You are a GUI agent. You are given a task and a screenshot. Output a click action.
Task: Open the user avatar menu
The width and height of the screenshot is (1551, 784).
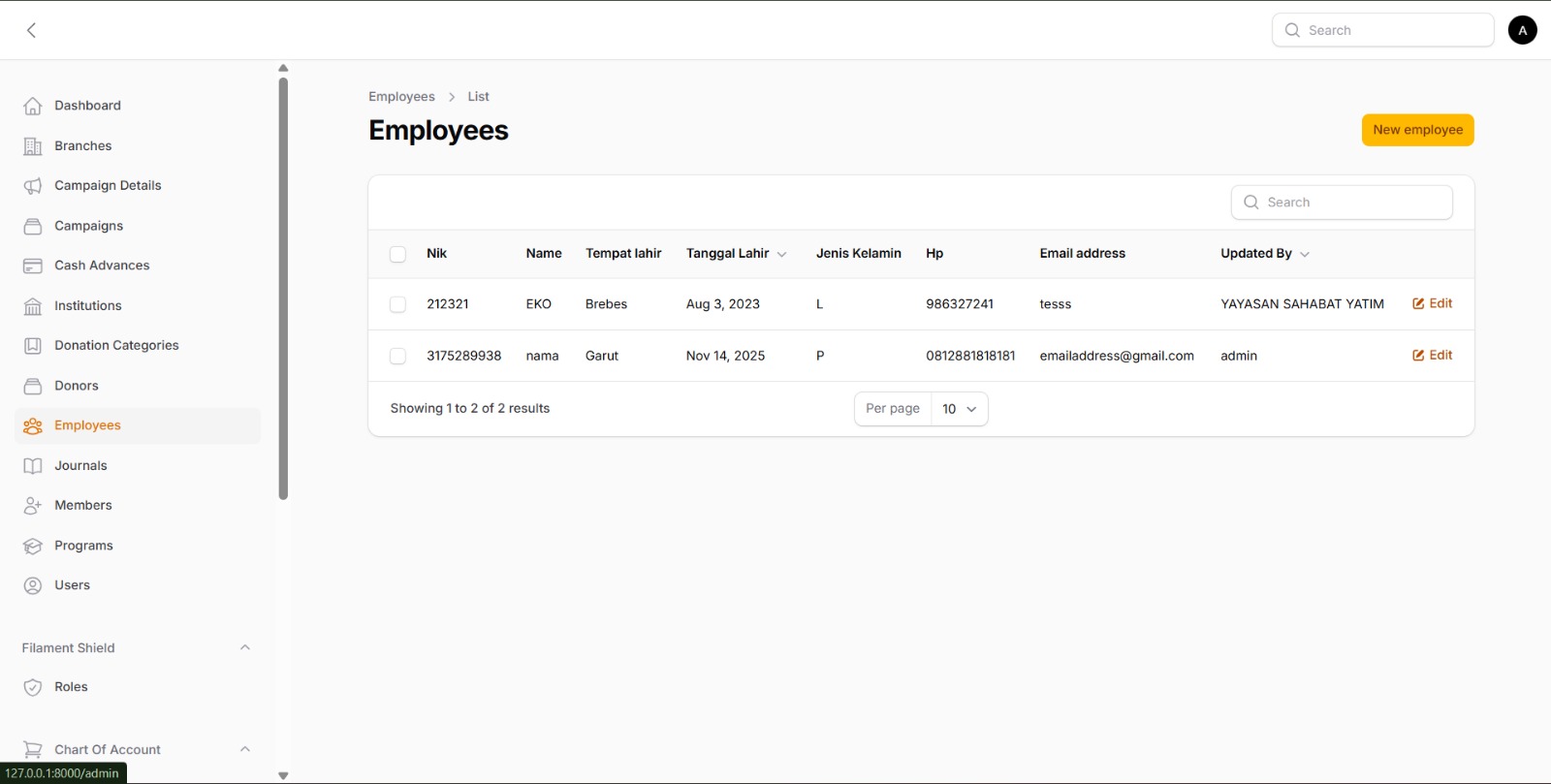pos(1522,30)
